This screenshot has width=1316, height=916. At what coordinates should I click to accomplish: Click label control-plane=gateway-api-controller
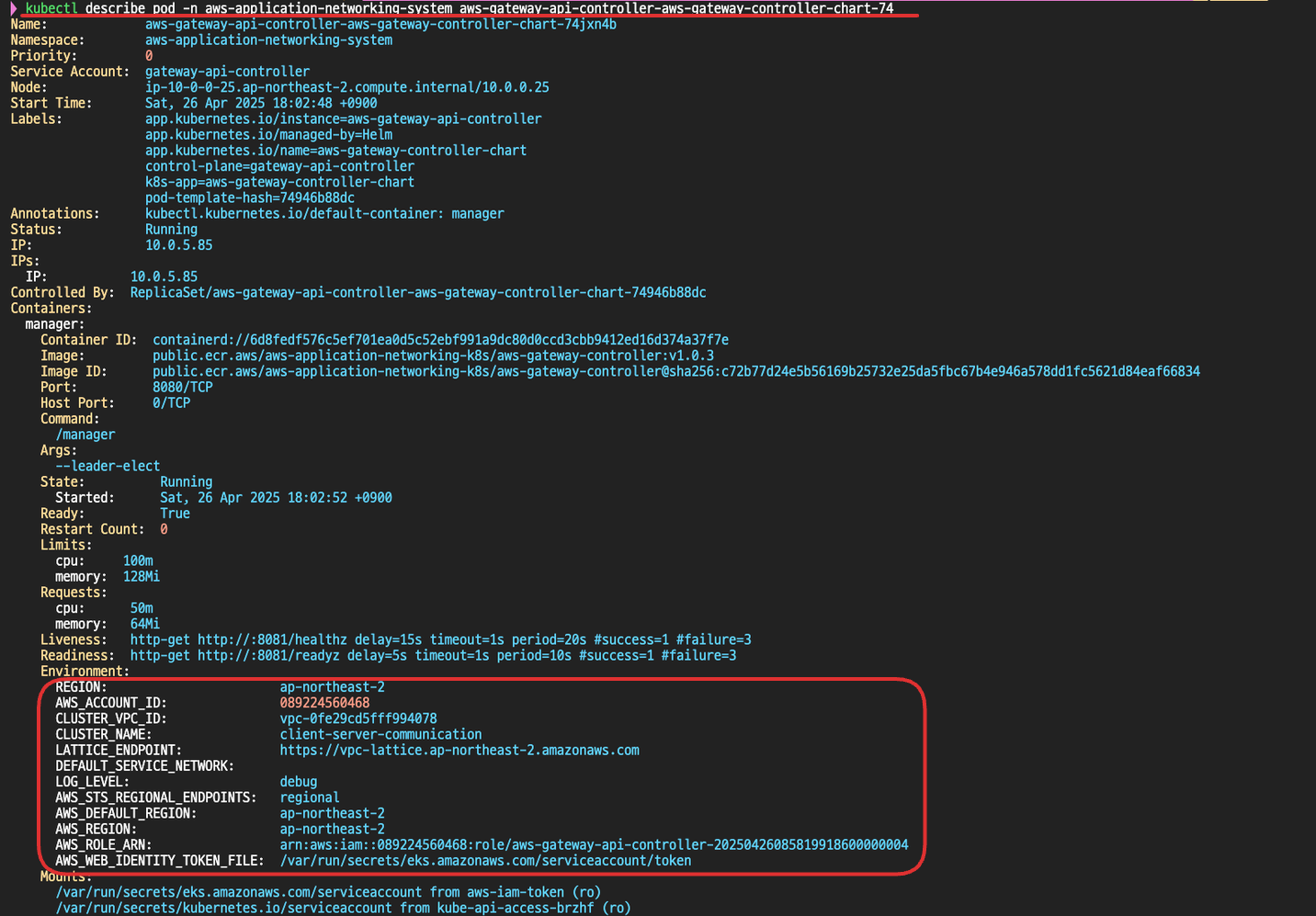[279, 166]
